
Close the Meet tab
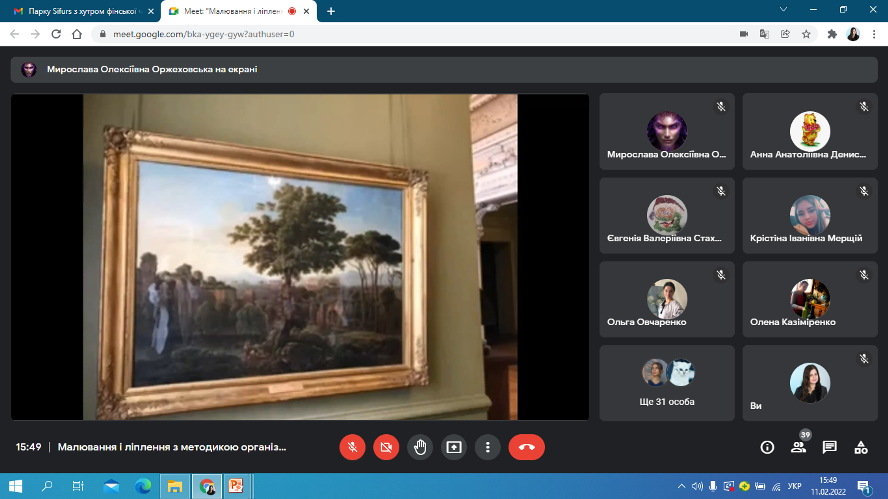(x=306, y=11)
